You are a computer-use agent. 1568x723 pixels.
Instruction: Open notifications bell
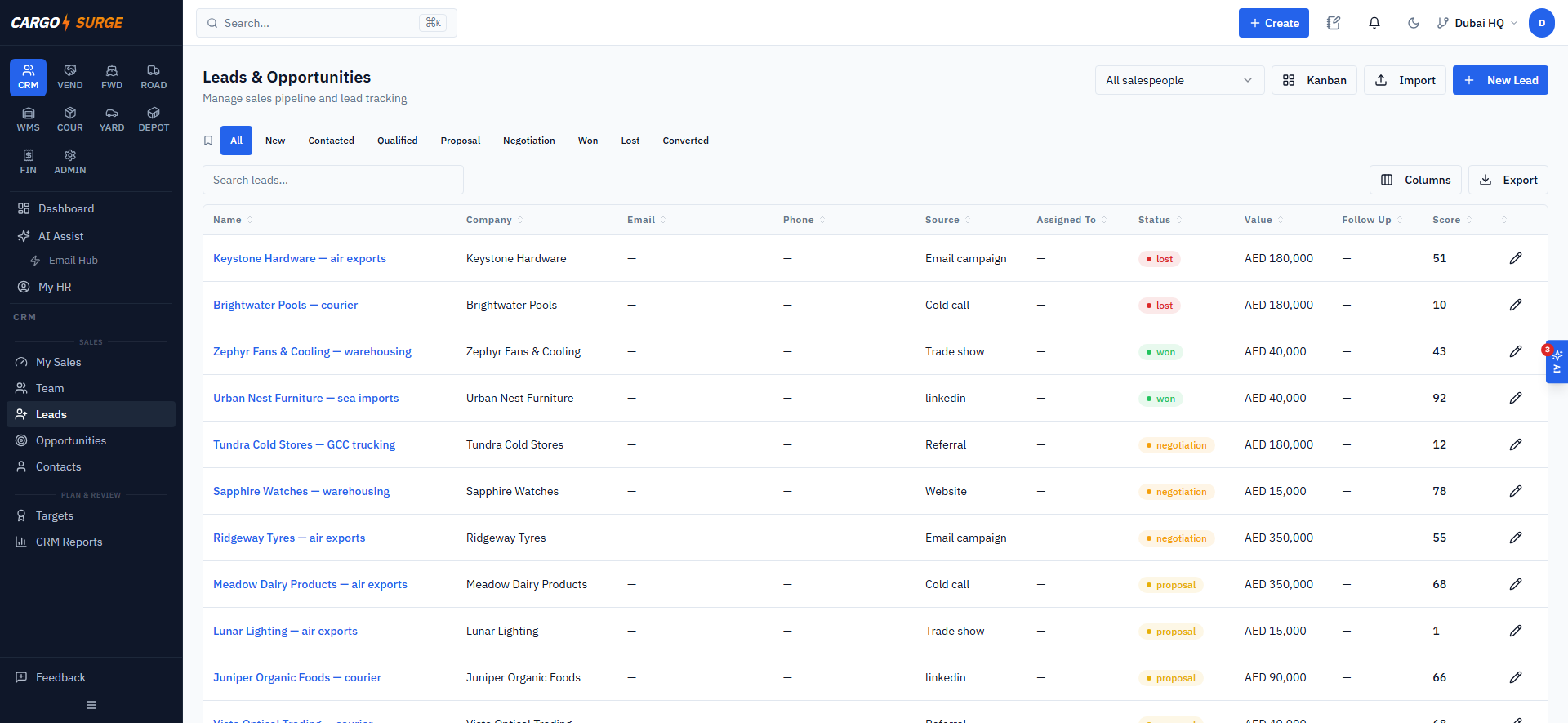click(1374, 23)
